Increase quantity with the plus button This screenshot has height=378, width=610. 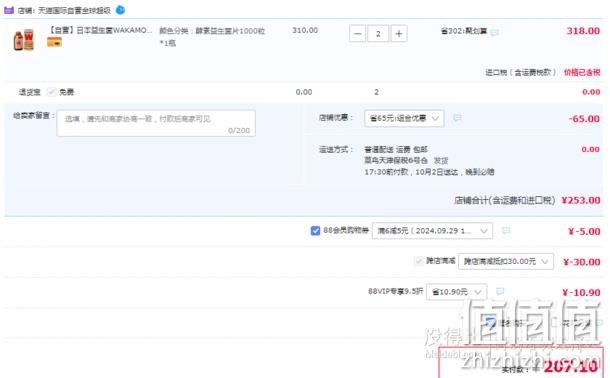click(399, 34)
